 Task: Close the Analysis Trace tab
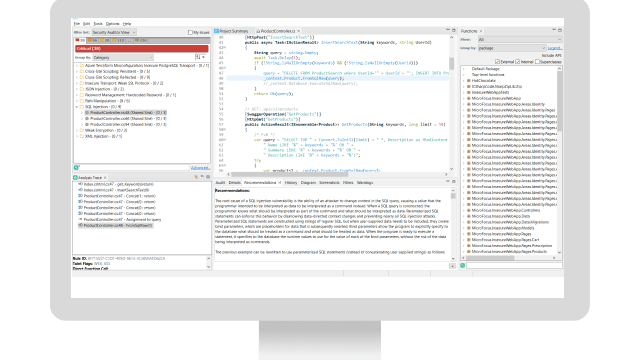point(105,178)
